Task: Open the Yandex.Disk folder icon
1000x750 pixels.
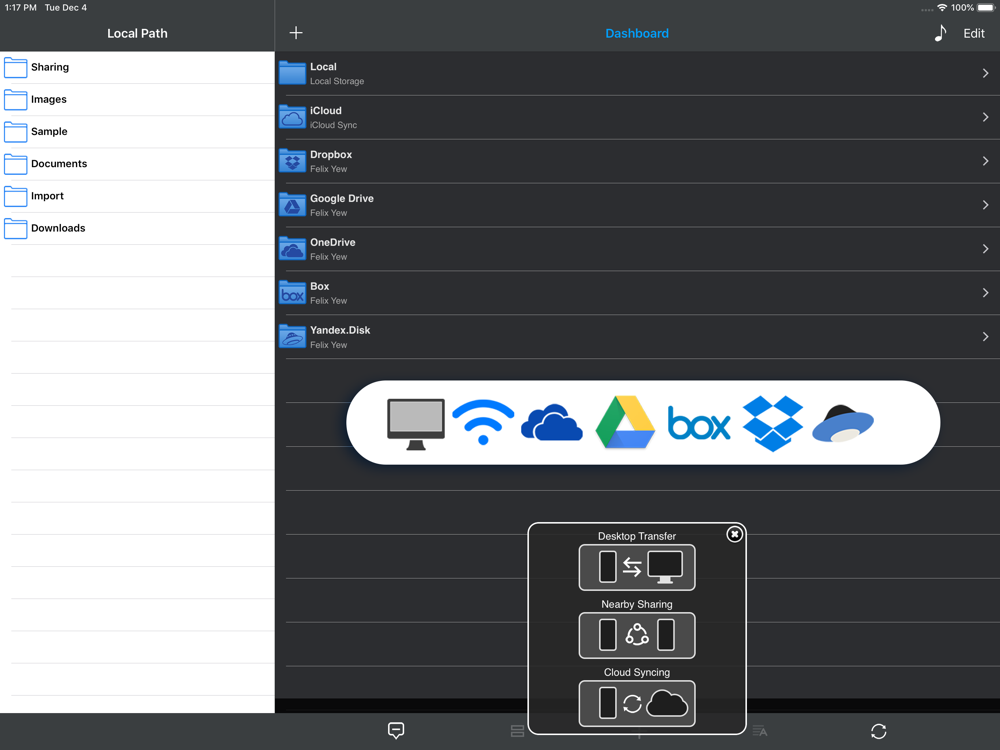Action: [x=292, y=336]
